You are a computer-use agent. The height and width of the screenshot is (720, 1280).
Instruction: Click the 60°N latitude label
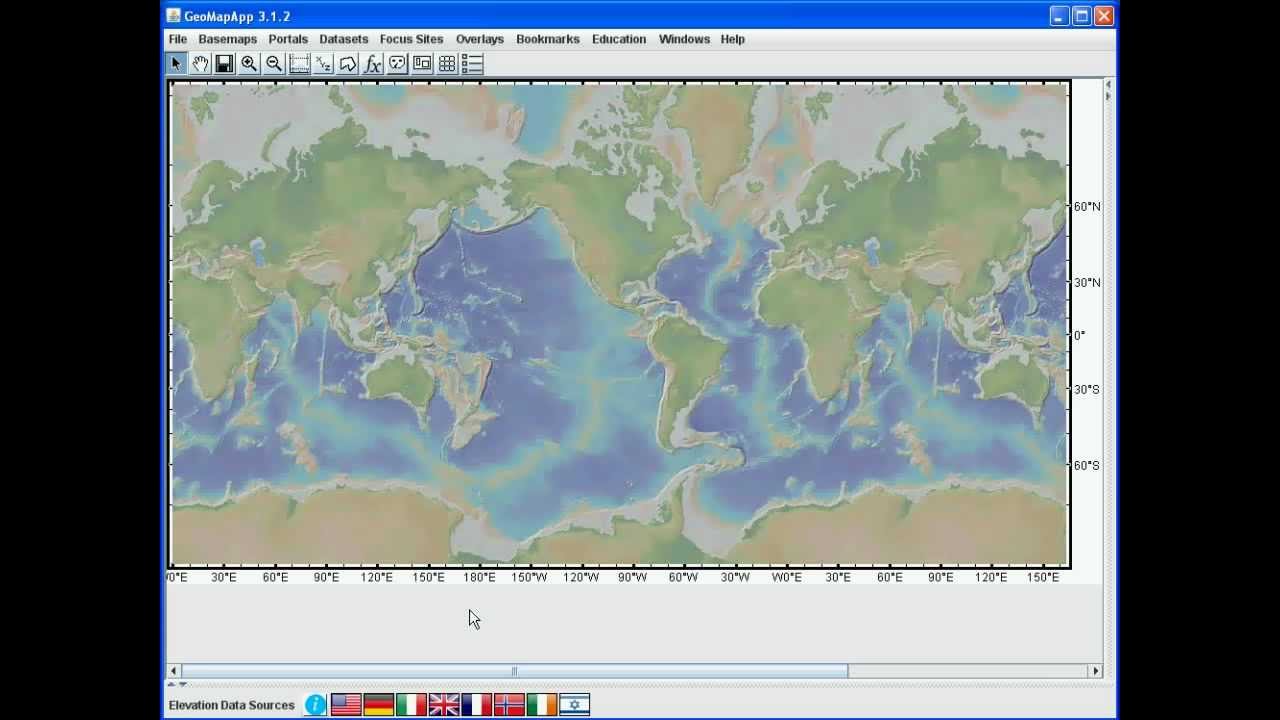point(1087,207)
